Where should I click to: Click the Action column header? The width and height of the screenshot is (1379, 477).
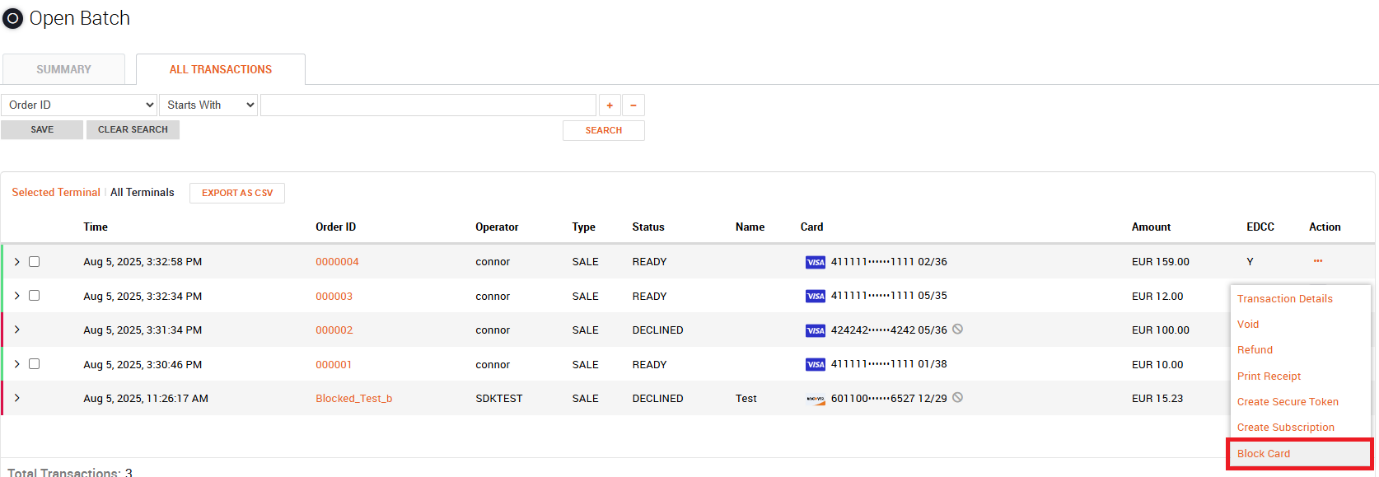(x=1325, y=227)
